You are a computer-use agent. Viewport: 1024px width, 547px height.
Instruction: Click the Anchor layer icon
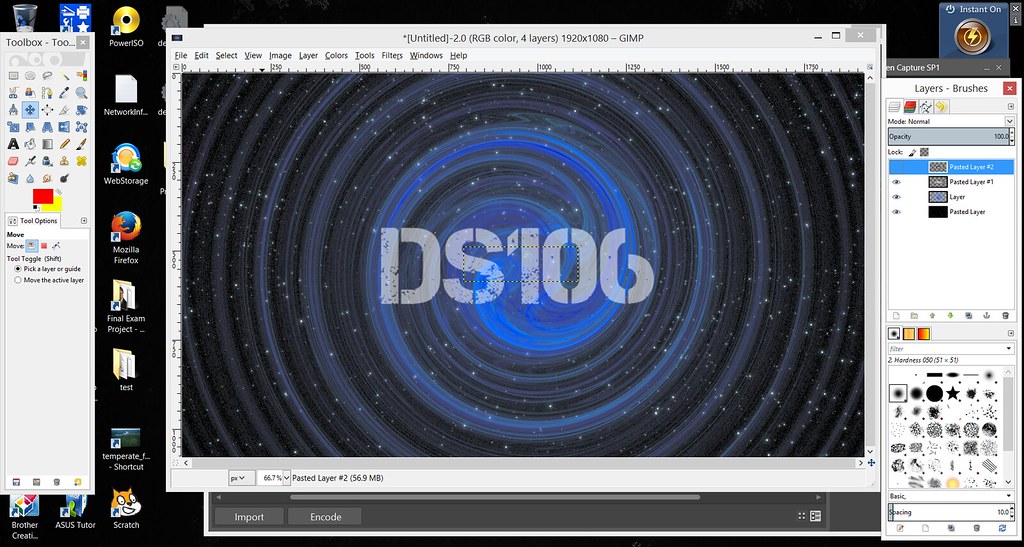point(986,315)
